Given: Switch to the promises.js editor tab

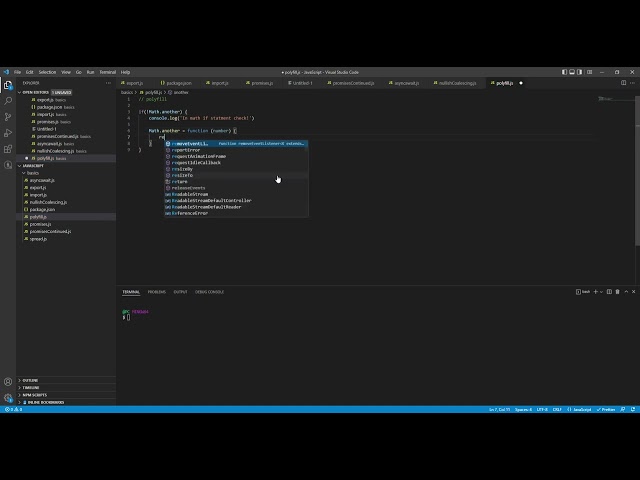Looking at the screenshot, I should (x=260, y=83).
